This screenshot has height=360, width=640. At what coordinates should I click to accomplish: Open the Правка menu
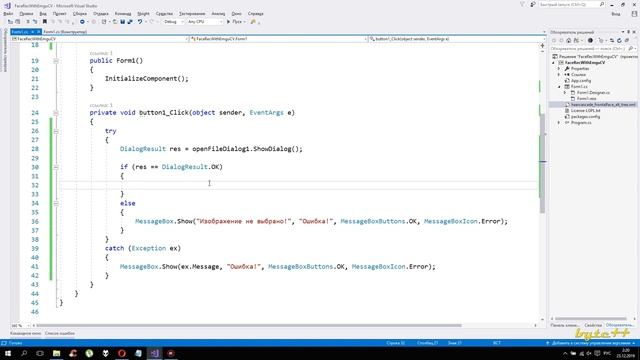26,13
